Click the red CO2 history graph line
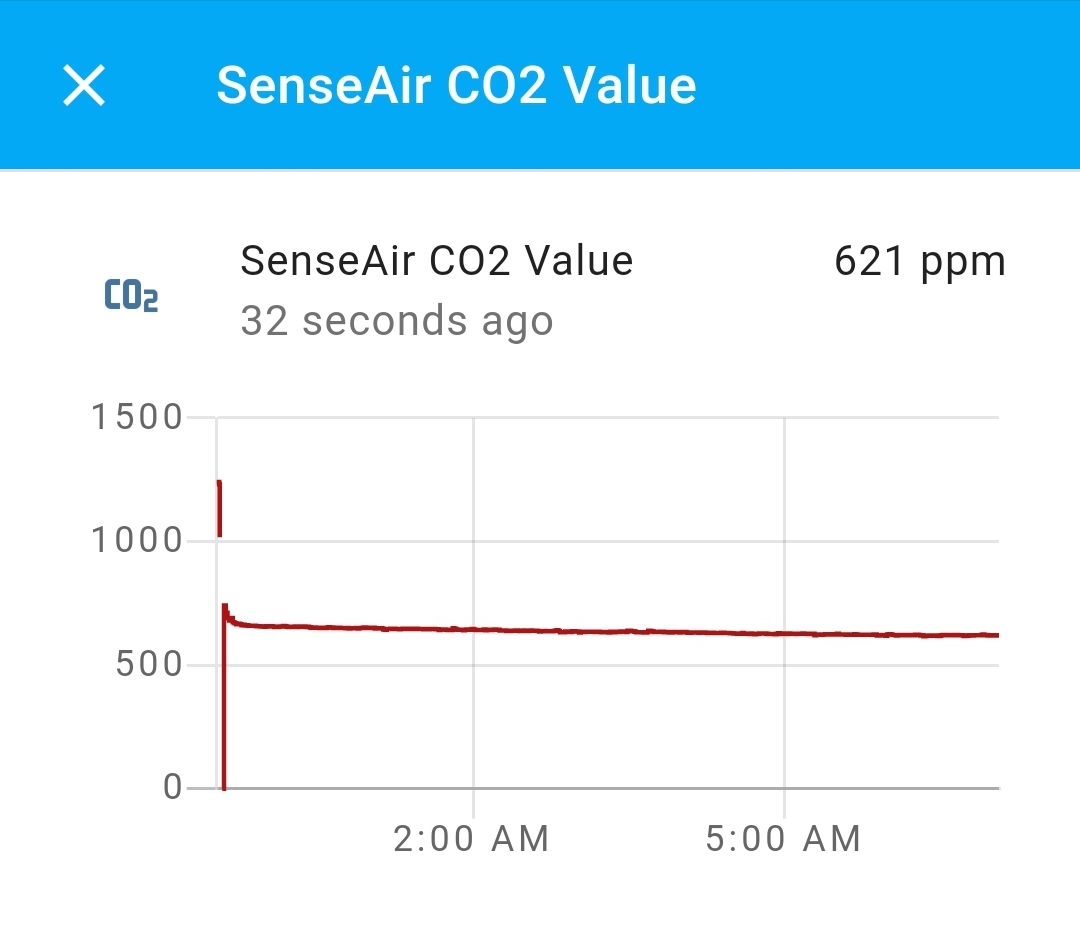 point(600,630)
